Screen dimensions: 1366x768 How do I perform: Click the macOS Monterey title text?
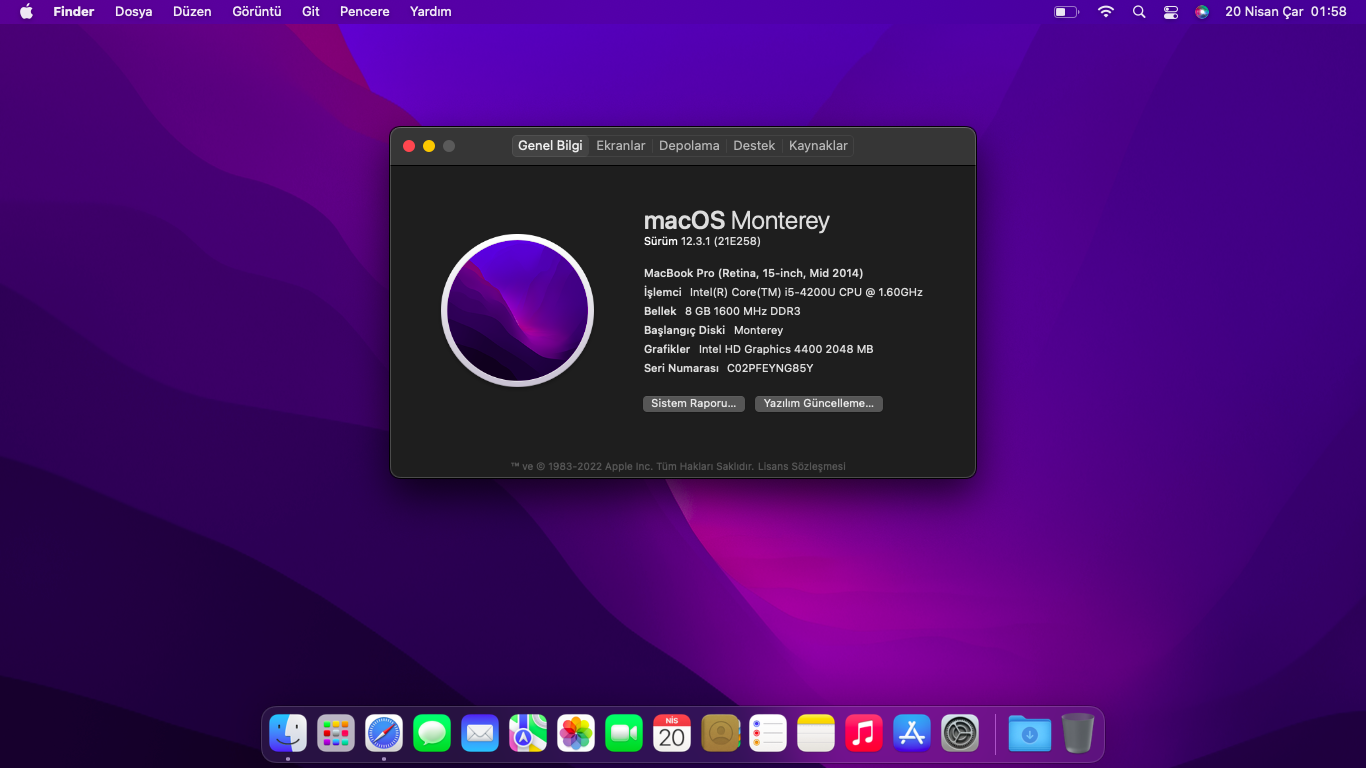point(737,221)
